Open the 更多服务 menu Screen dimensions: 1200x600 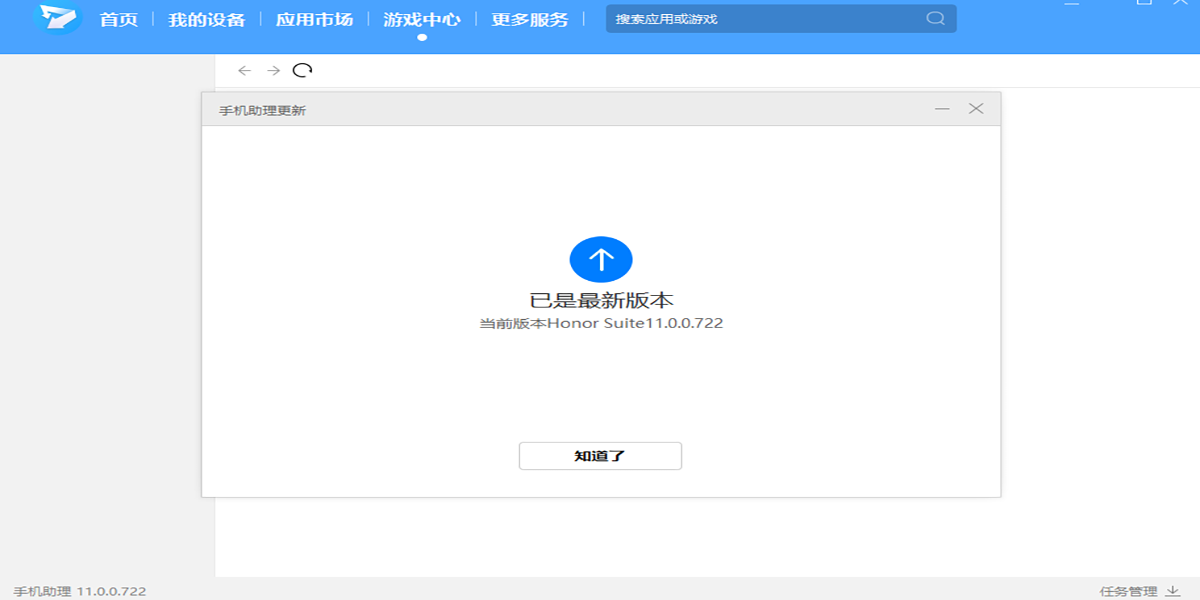530,19
